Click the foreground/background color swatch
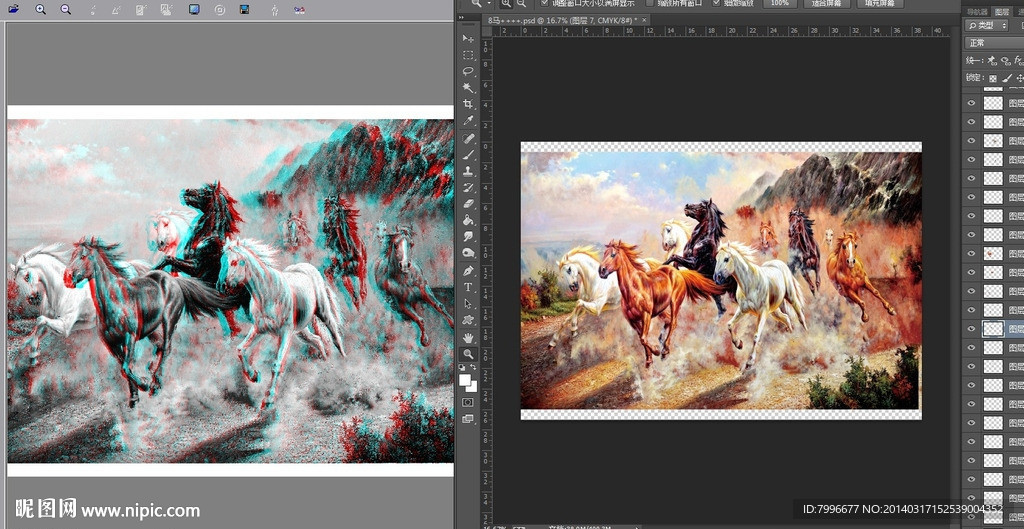 click(467, 381)
